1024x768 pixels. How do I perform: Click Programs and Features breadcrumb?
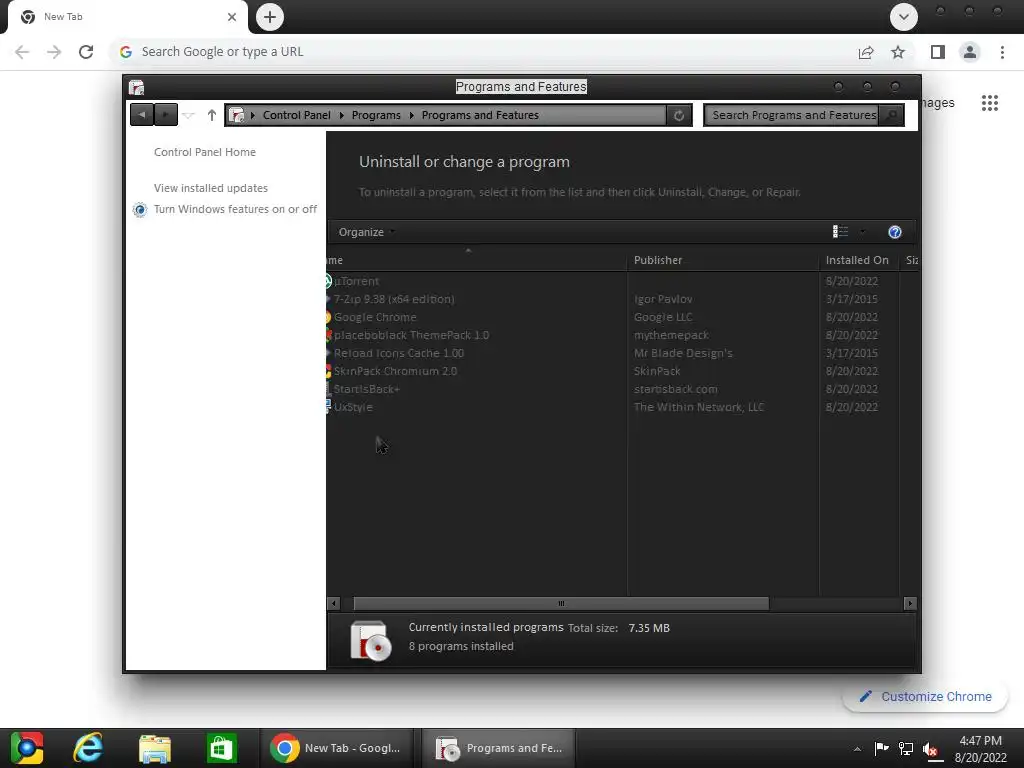pyautogui.click(x=480, y=115)
